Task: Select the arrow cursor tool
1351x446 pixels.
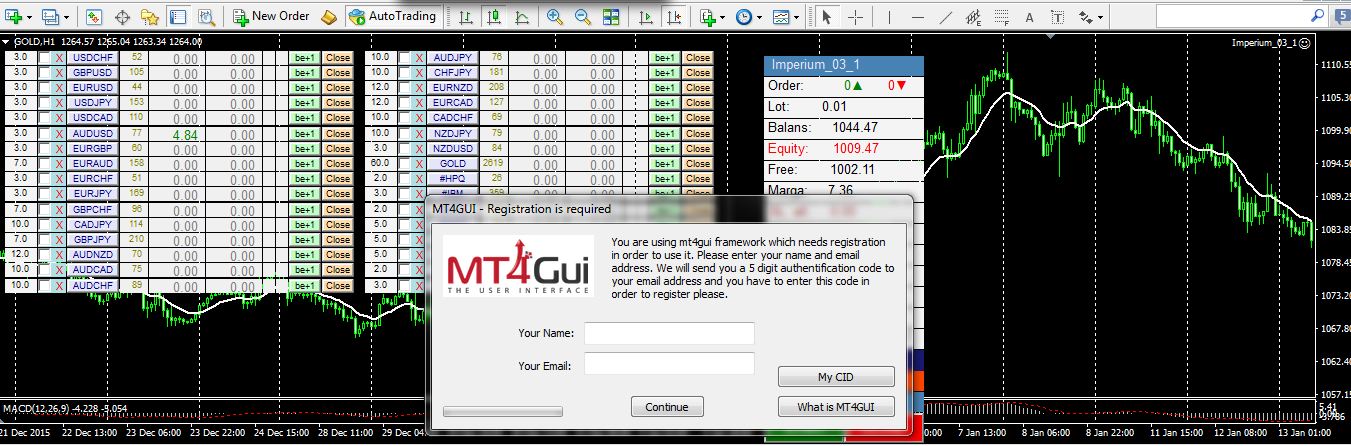Action: pyautogui.click(x=827, y=17)
